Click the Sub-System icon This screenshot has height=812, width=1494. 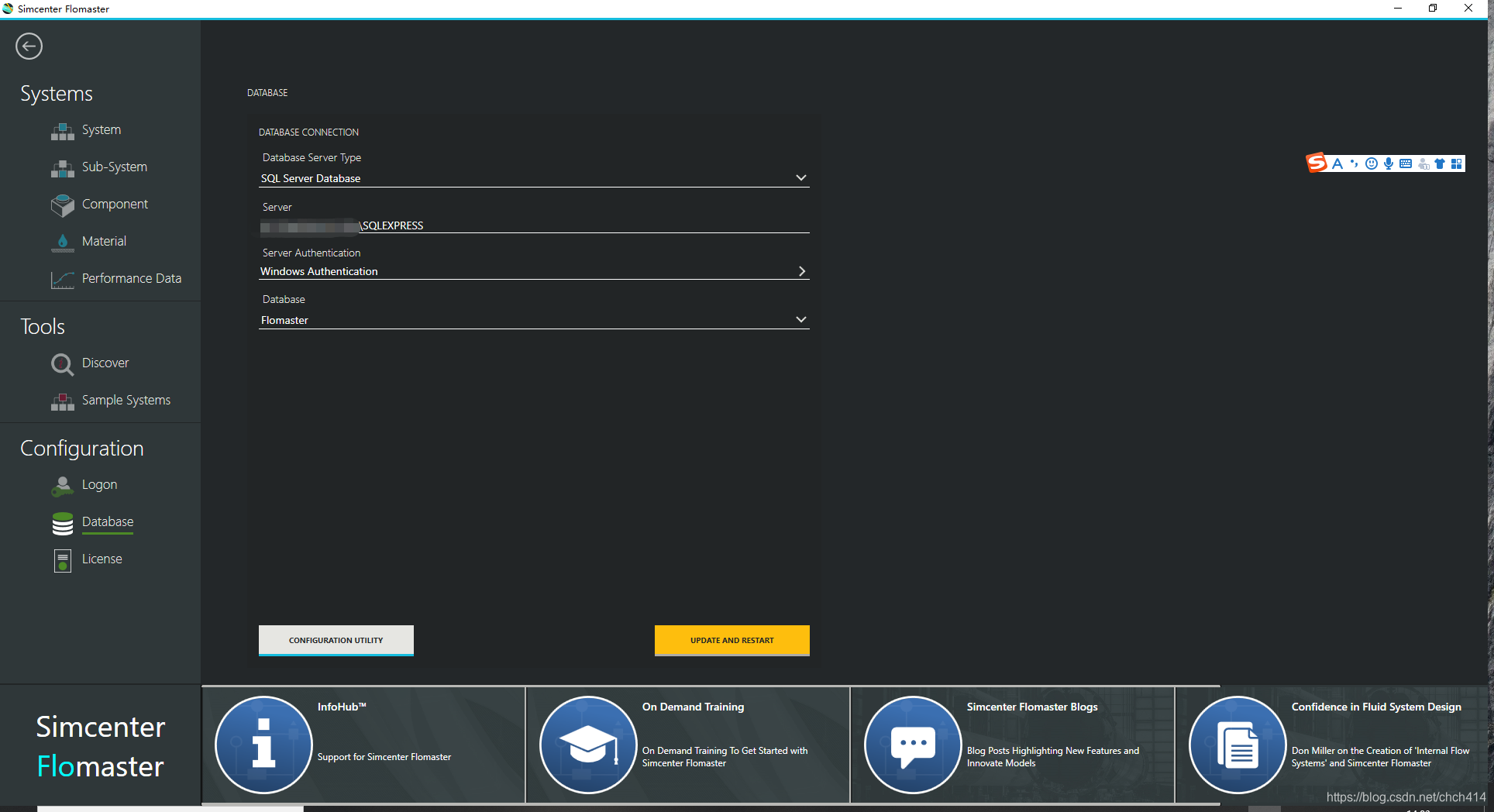[x=63, y=168]
